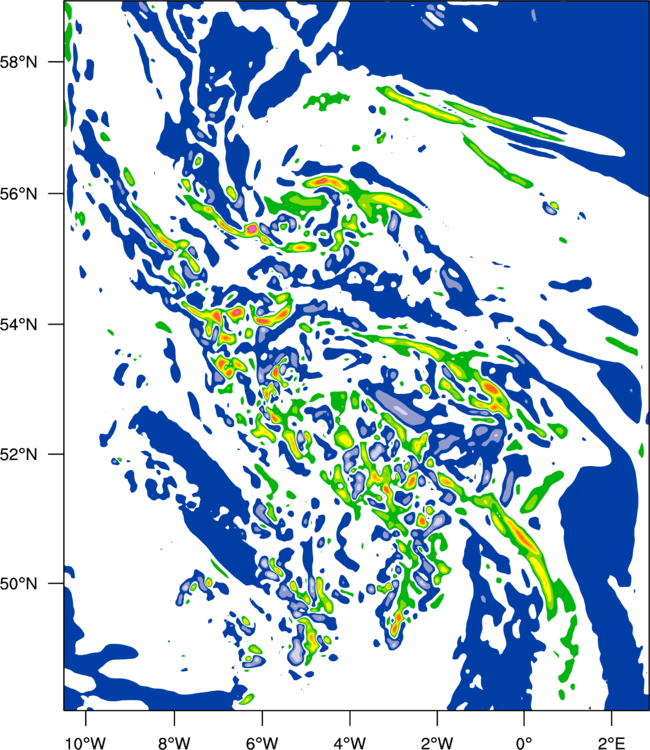Click the 4°W longitude axis label
The height and width of the screenshot is (750, 650).
coord(350,743)
